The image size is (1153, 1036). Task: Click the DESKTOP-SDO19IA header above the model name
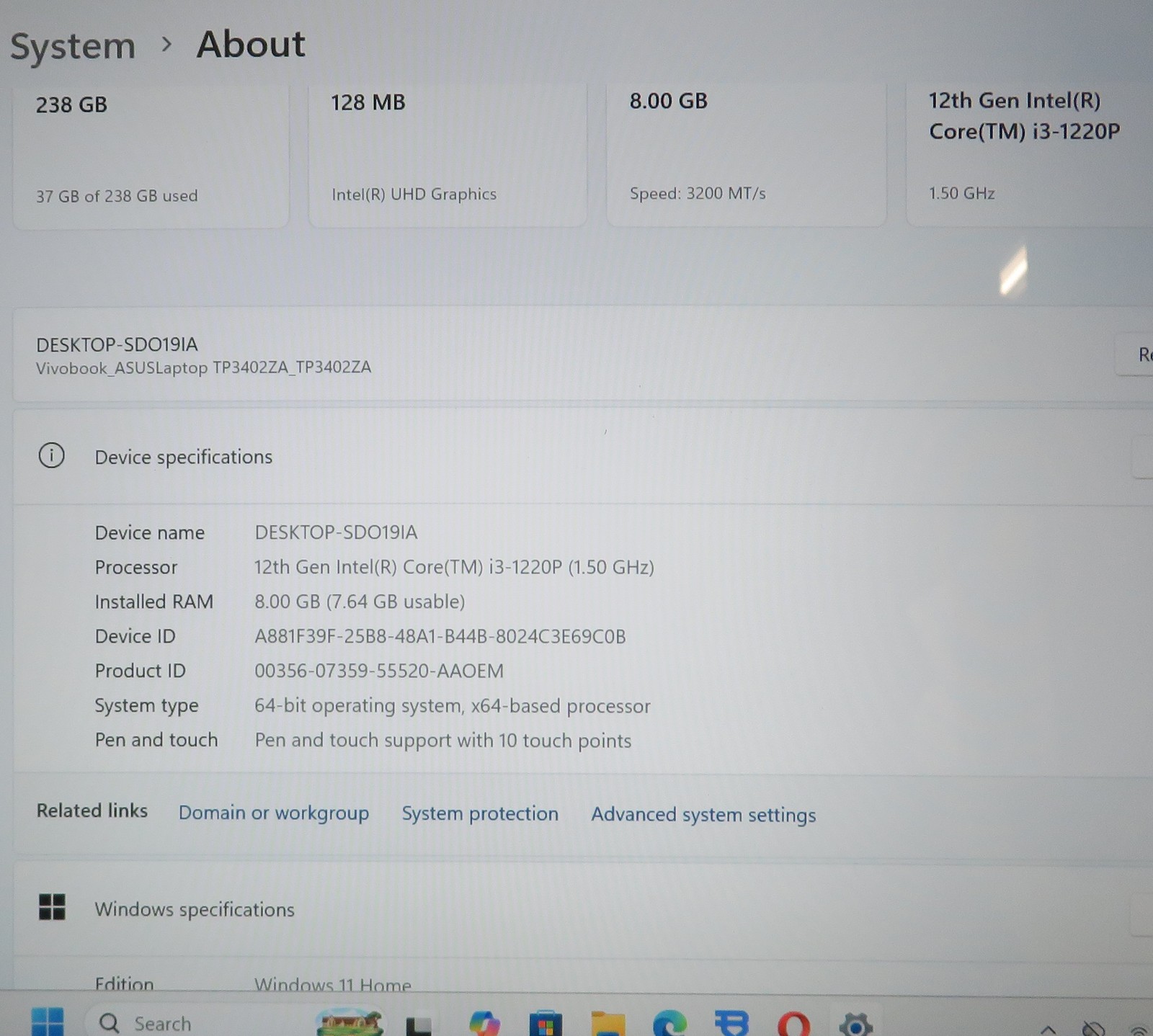117,344
